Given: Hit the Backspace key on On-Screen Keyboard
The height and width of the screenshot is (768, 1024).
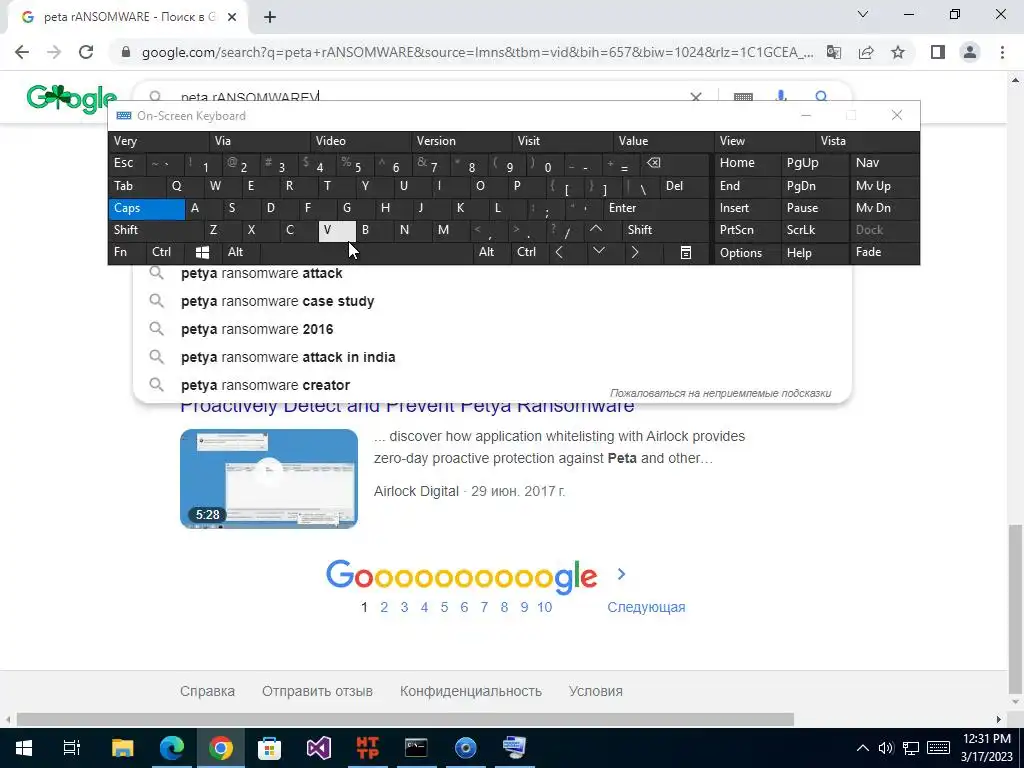Looking at the screenshot, I should tap(653, 163).
